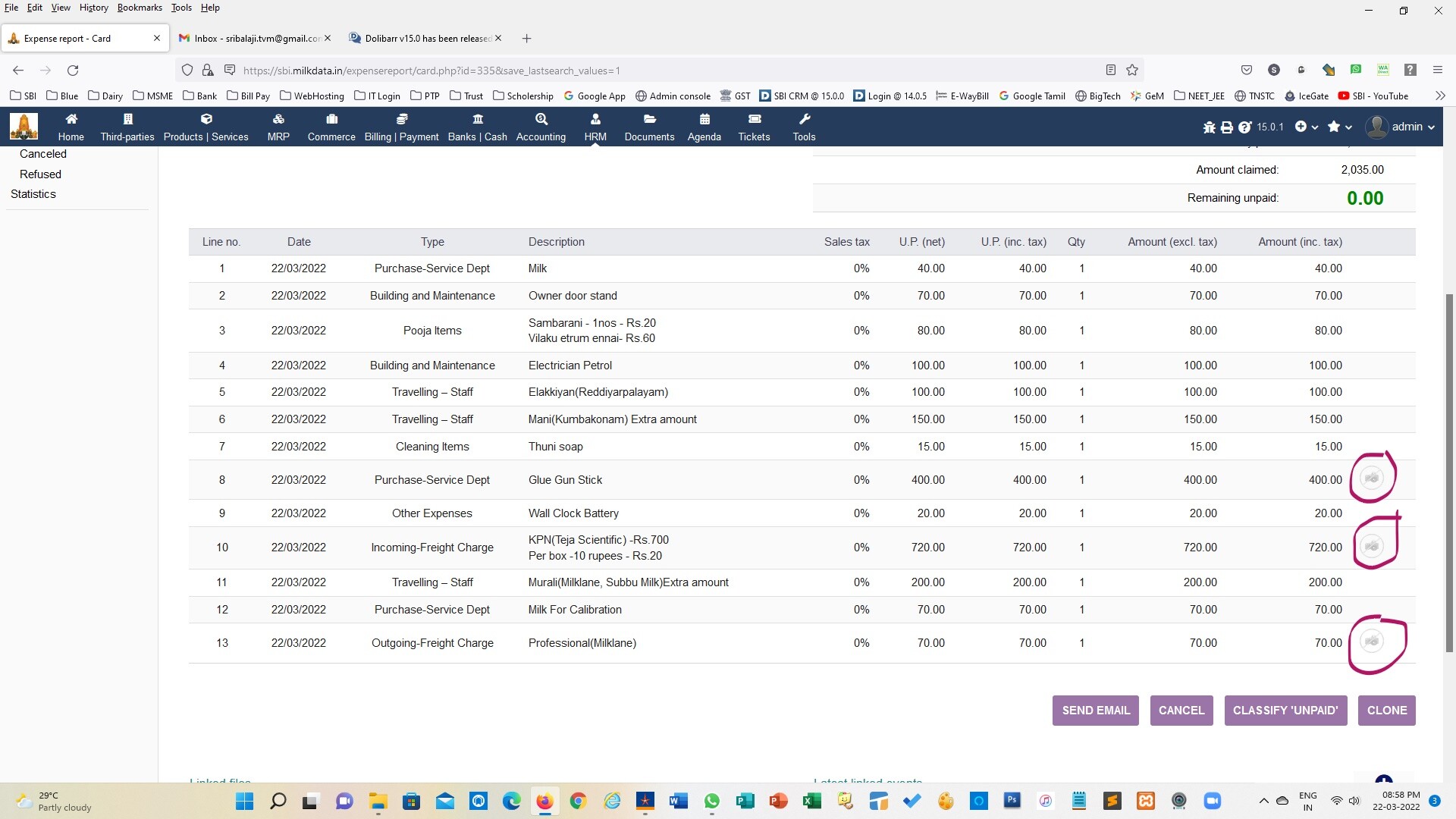
Task: Go to Dolibarr Home
Action: pos(71,127)
